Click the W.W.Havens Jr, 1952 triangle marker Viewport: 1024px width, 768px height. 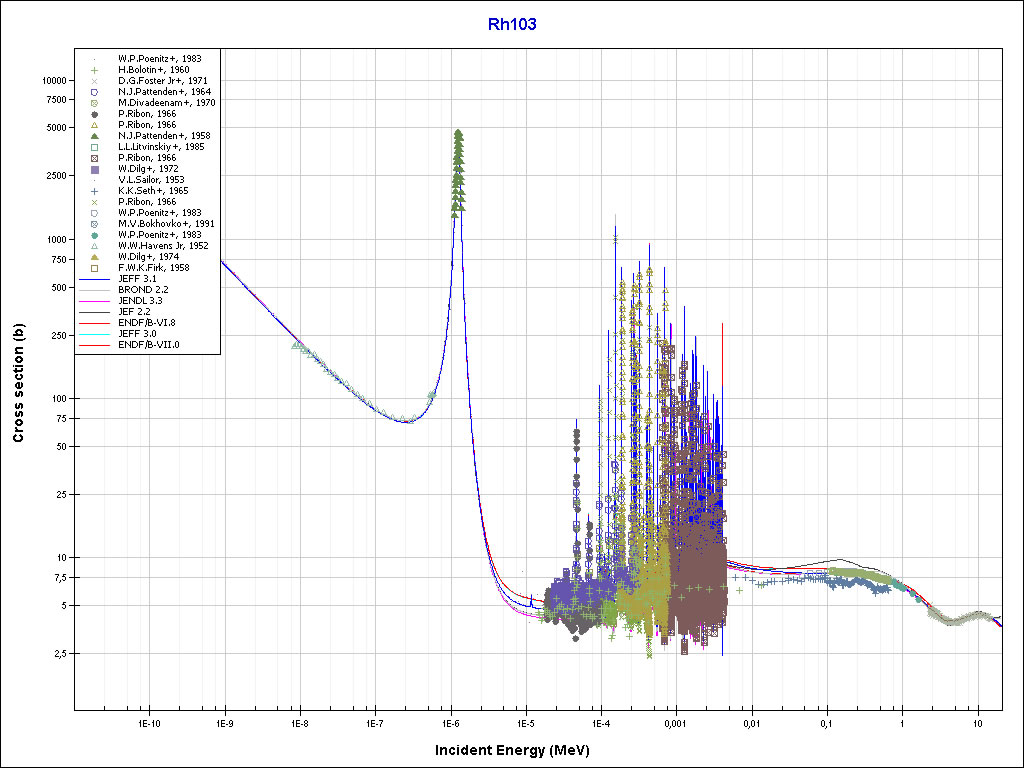[x=93, y=246]
